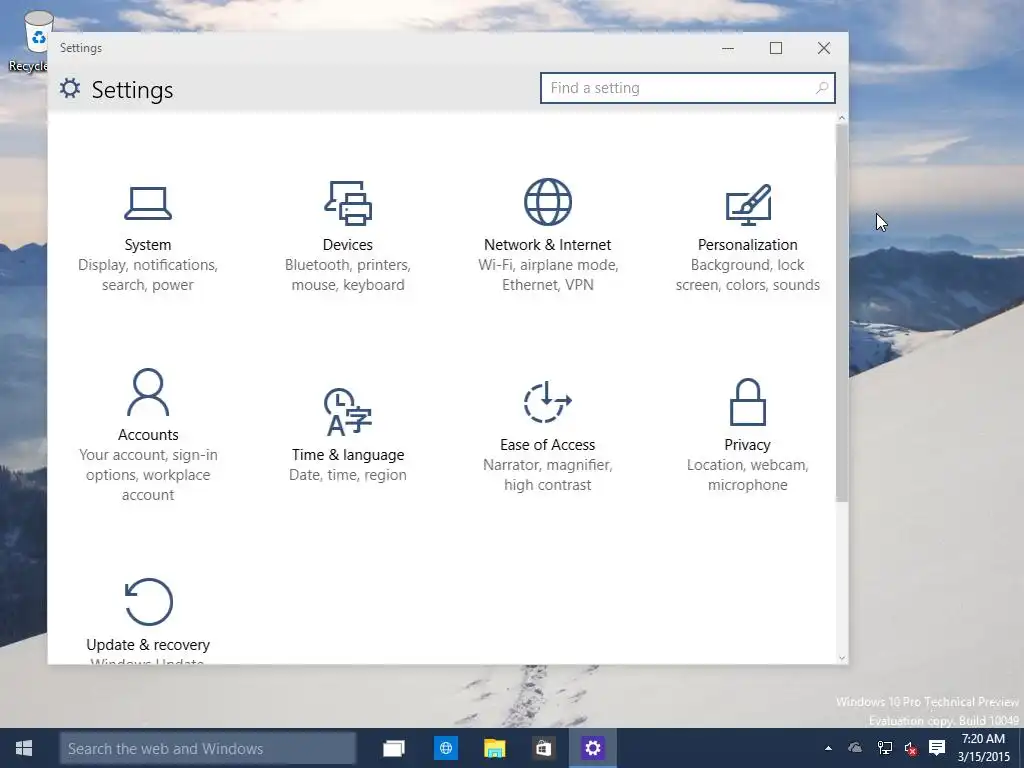Click 'Bluetooth, printers, mouse, keyboard' description
This screenshot has height=768, width=1024.
(x=348, y=275)
